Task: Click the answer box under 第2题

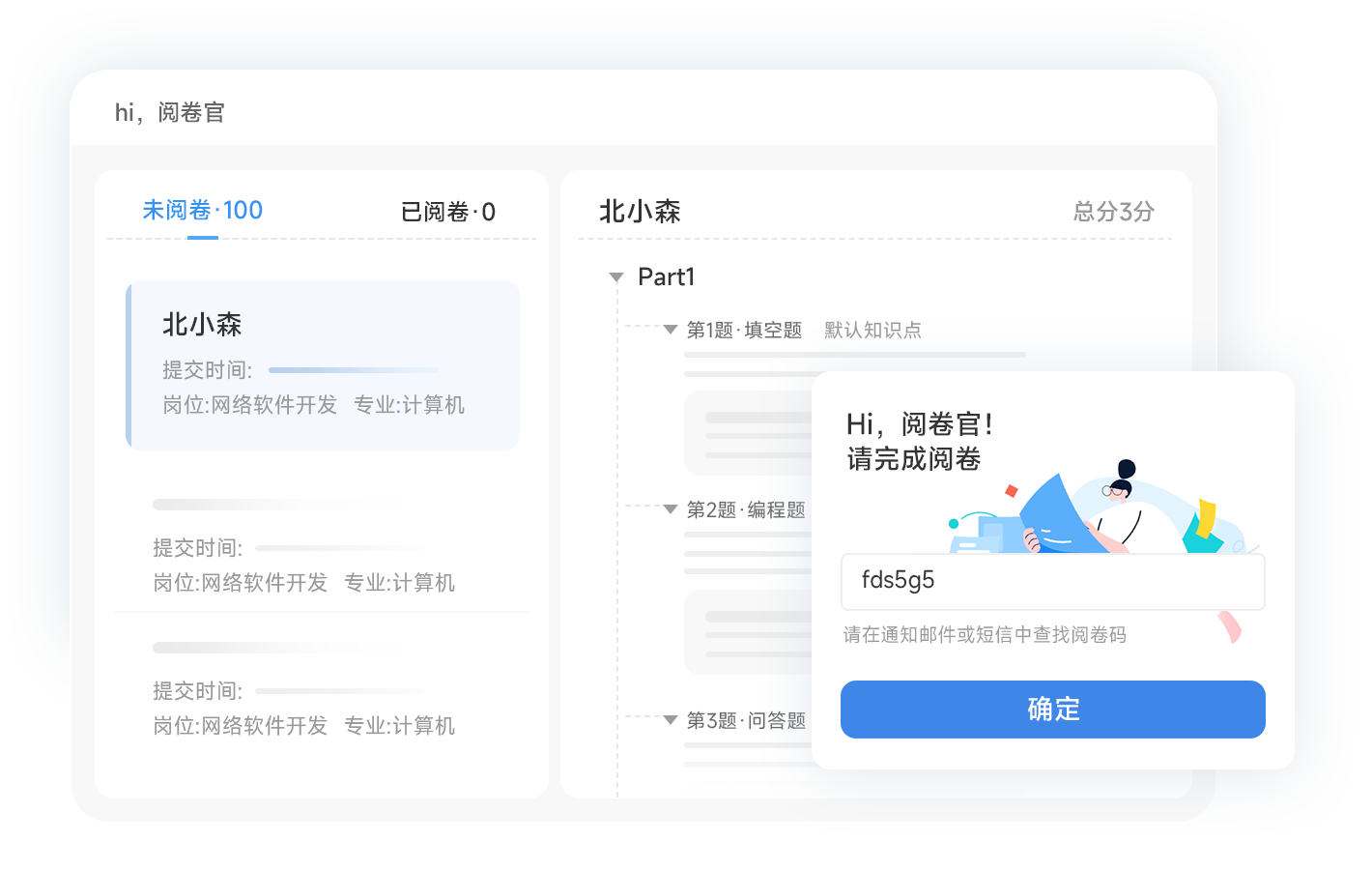Action: tap(749, 631)
